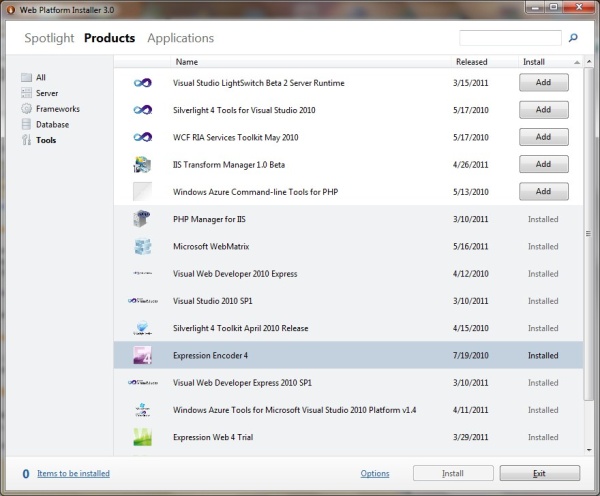
Task: Click the 5/16/2011 release date cell
Action: click(x=471, y=246)
